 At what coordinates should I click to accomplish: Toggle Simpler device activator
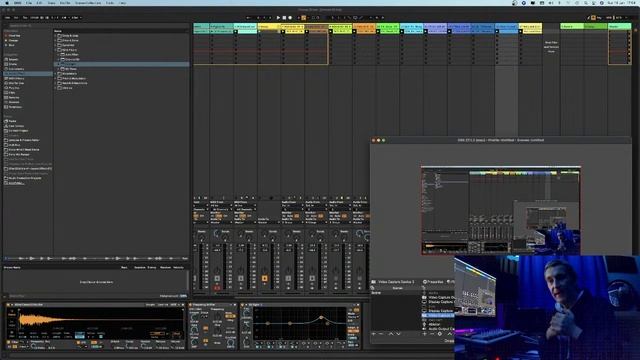[9, 305]
